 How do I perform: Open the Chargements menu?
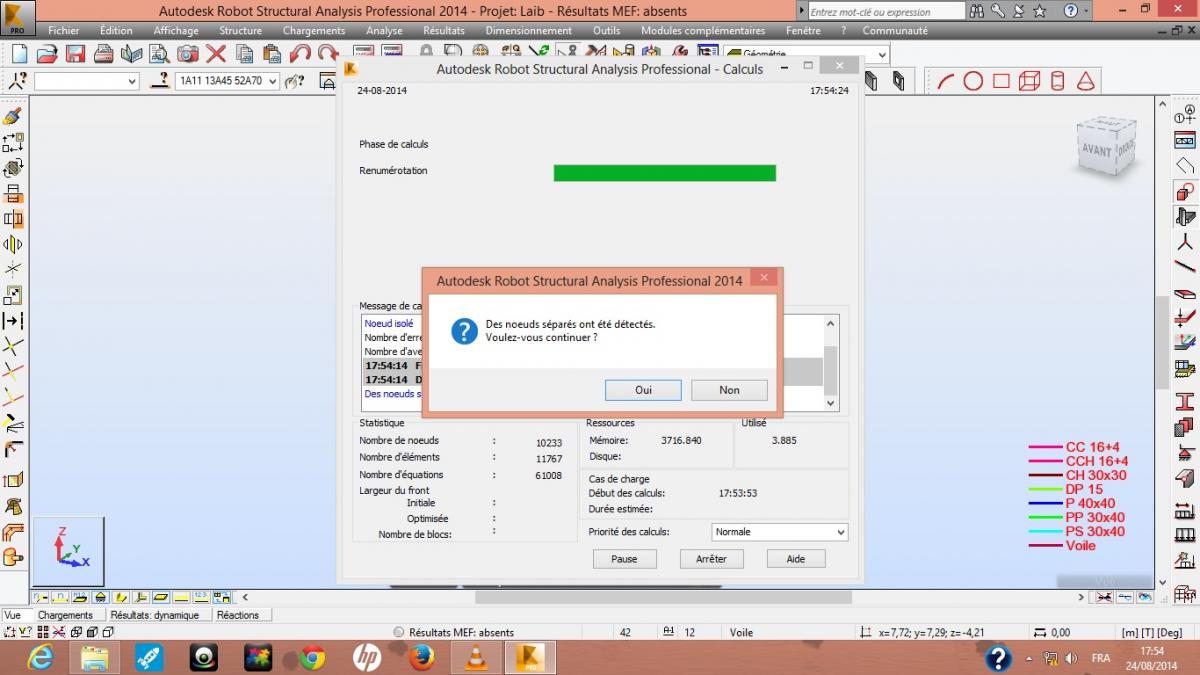pyautogui.click(x=314, y=31)
